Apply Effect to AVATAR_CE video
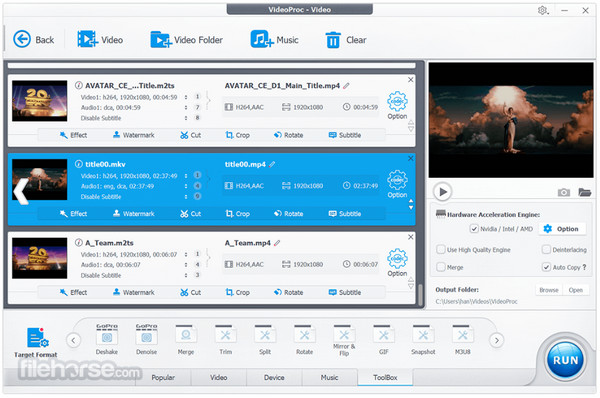This screenshot has height=398, width=600. click(73, 135)
